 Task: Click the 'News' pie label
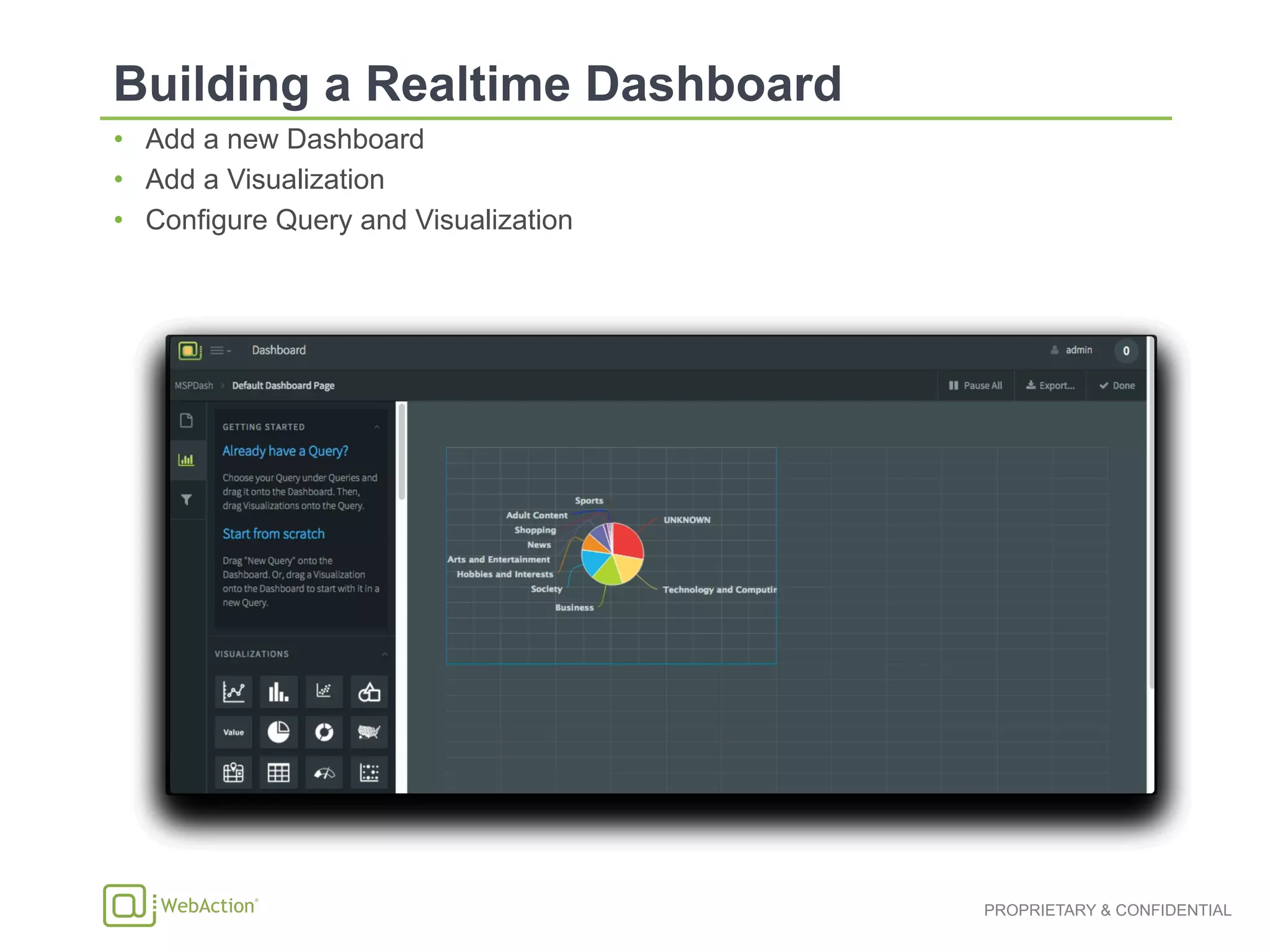[x=539, y=545]
